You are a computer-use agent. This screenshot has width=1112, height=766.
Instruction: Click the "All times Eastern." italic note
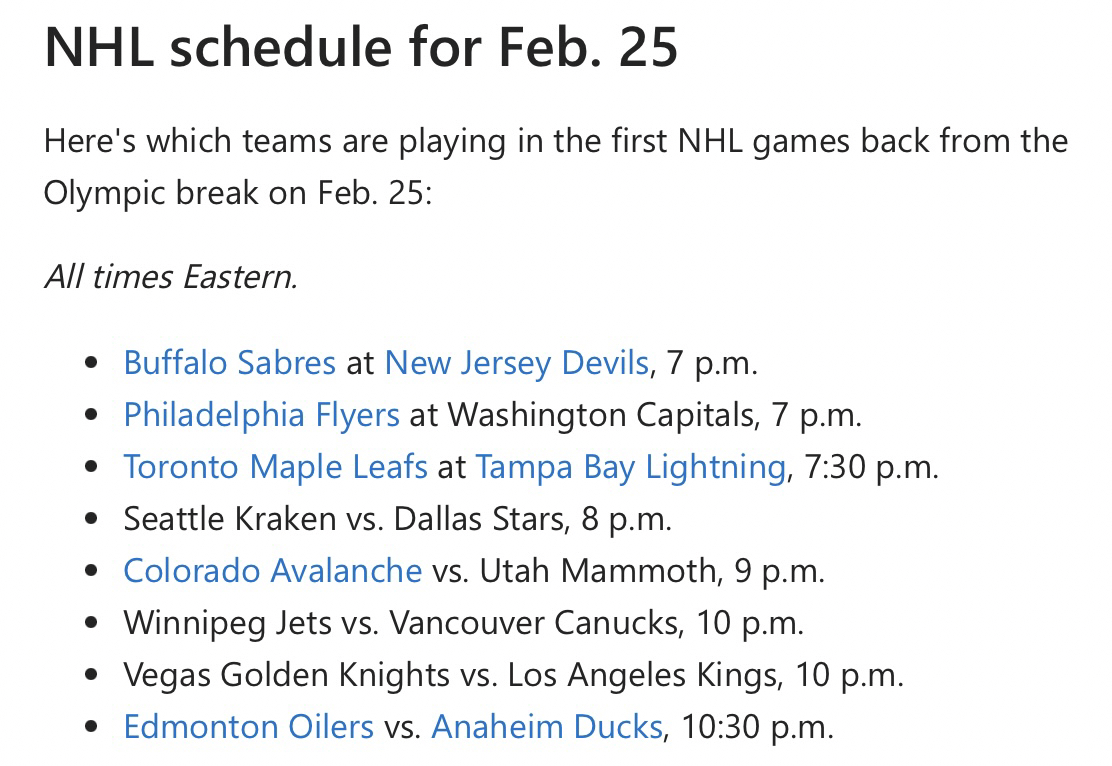point(170,276)
